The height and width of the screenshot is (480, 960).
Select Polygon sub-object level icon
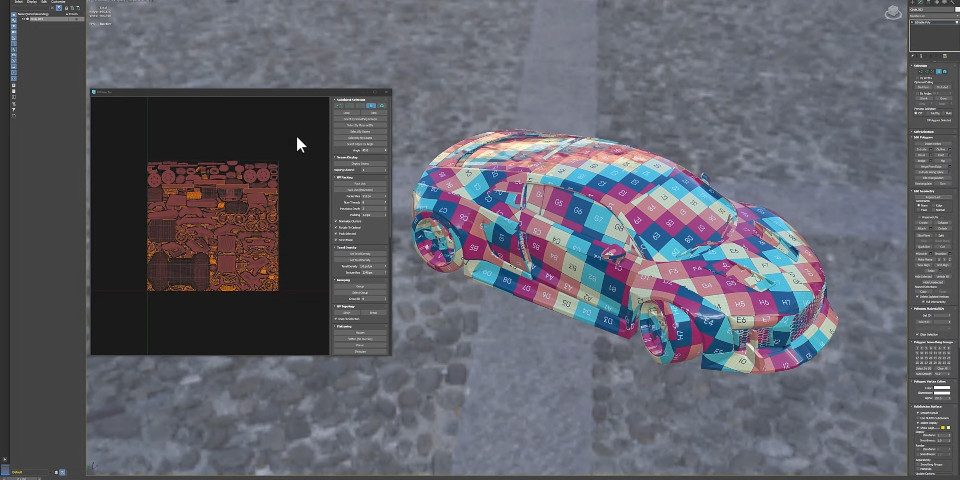point(941,72)
